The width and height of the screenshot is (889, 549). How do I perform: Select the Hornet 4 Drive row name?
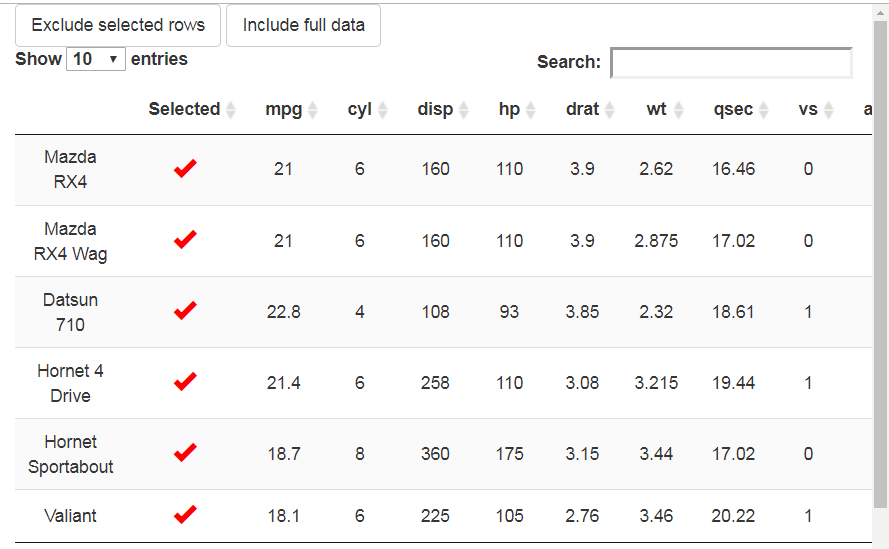click(71, 383)
